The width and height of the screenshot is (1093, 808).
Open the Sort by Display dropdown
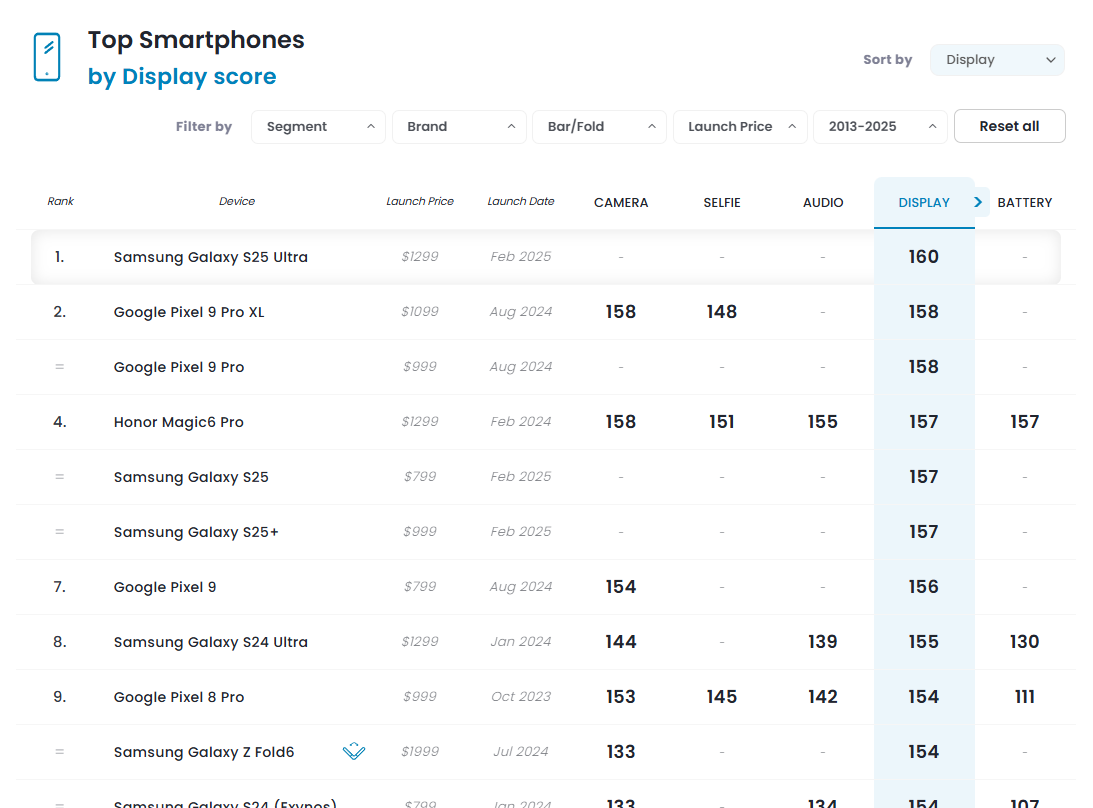[997, 60]
